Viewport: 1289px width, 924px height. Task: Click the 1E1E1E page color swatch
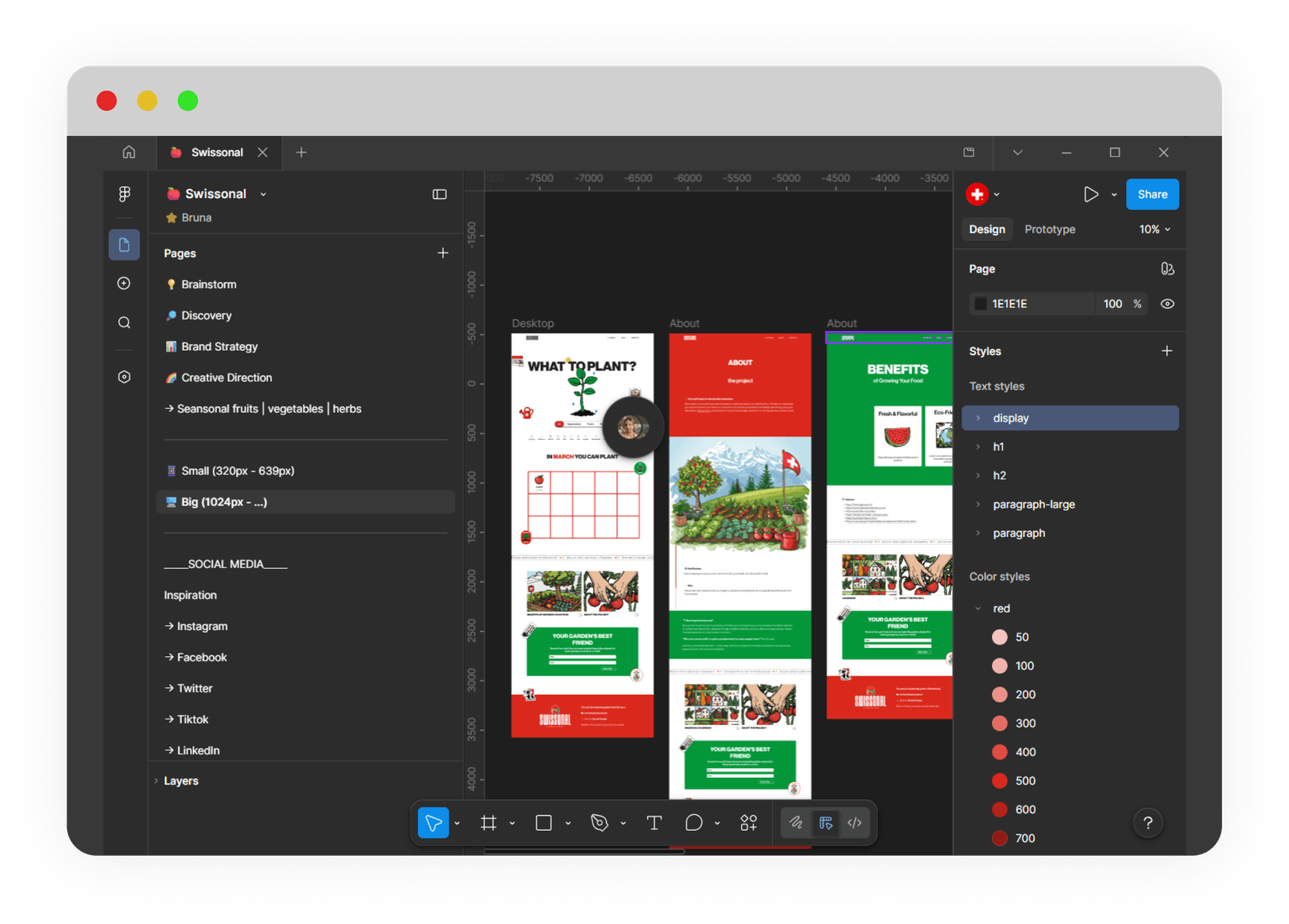coord(980,304)
